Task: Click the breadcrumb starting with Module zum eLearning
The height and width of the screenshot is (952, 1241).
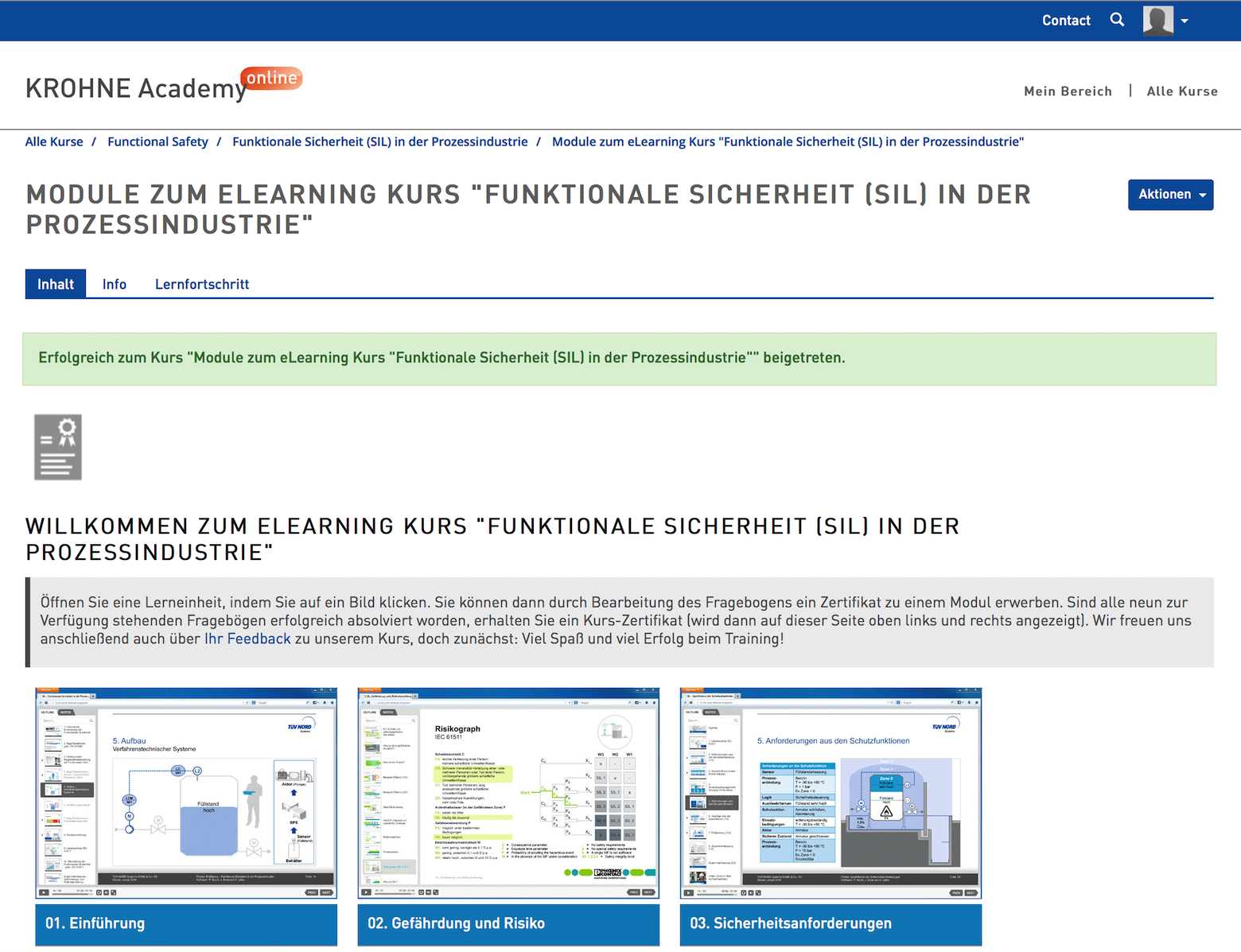Action: (x=788, y=142)
